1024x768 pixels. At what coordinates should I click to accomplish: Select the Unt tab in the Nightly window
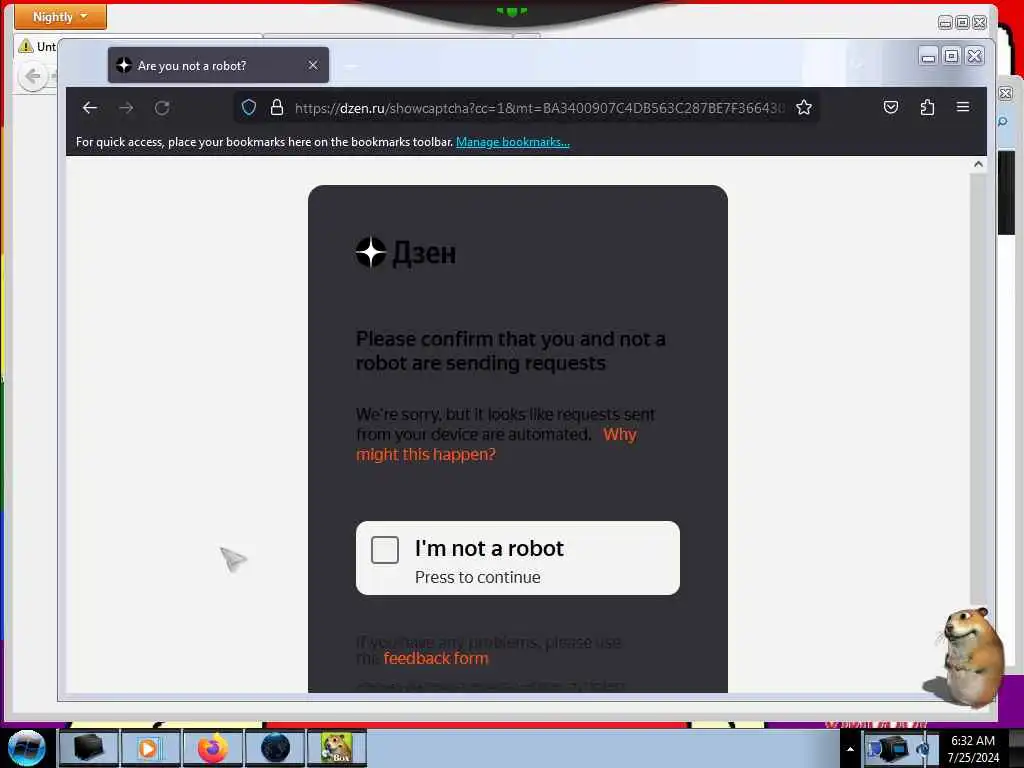(x=38, y=46)
